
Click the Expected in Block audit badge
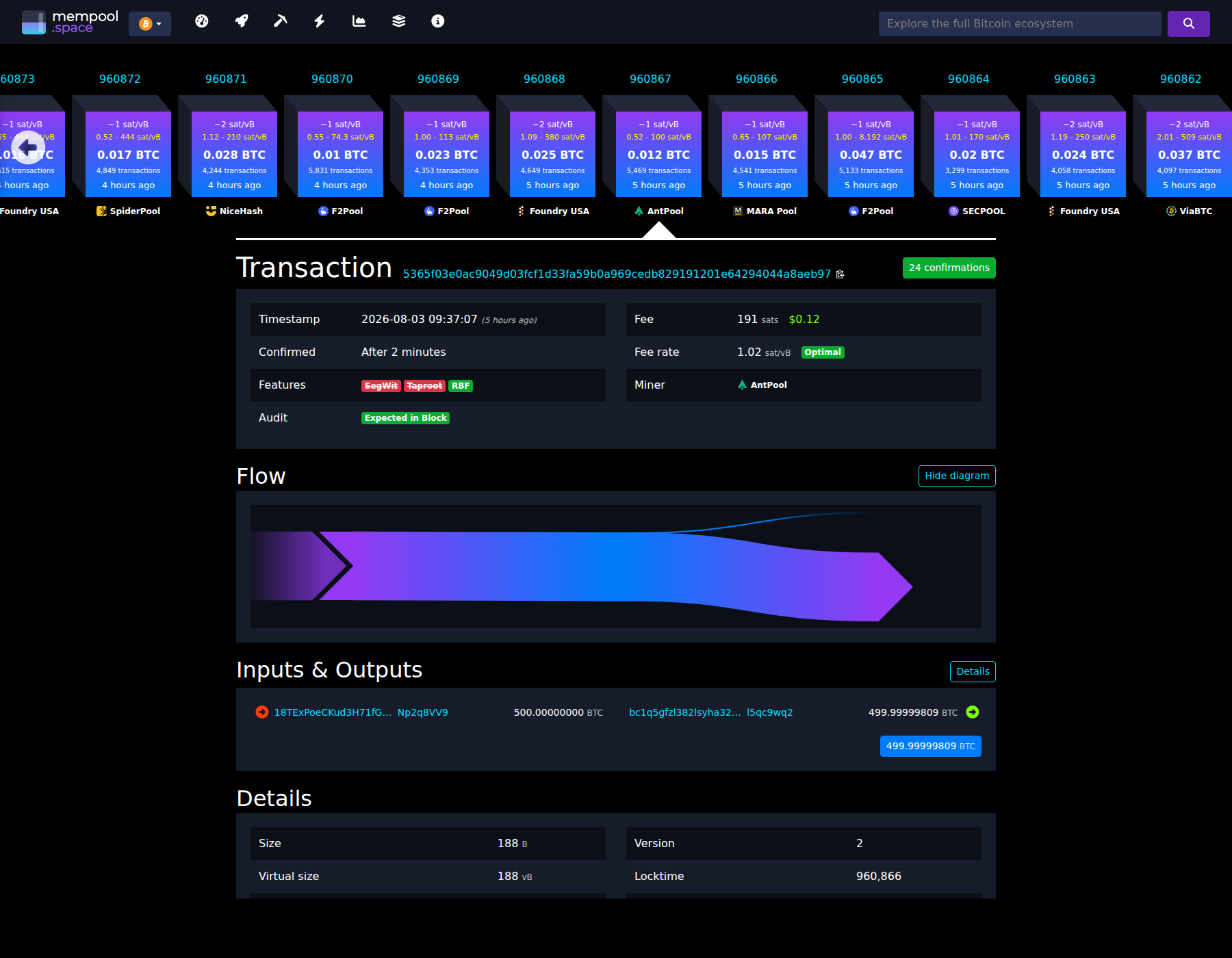[405, 418]
